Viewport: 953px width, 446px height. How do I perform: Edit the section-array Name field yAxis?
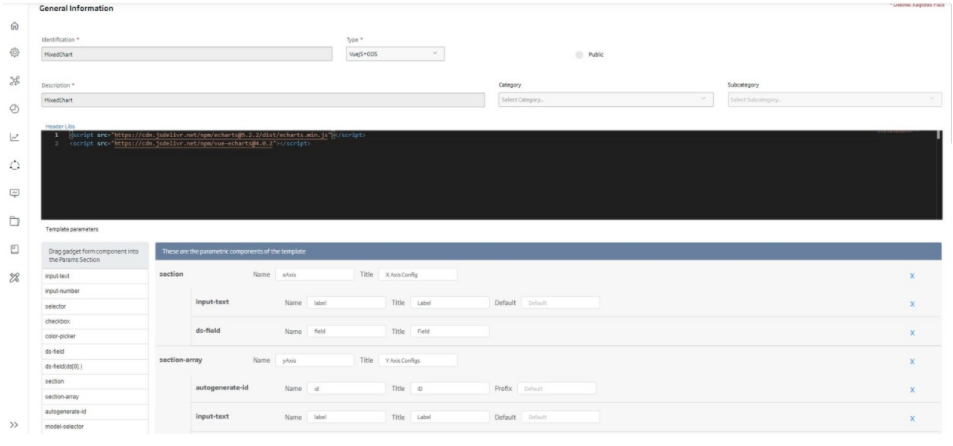tap(314, 360)
